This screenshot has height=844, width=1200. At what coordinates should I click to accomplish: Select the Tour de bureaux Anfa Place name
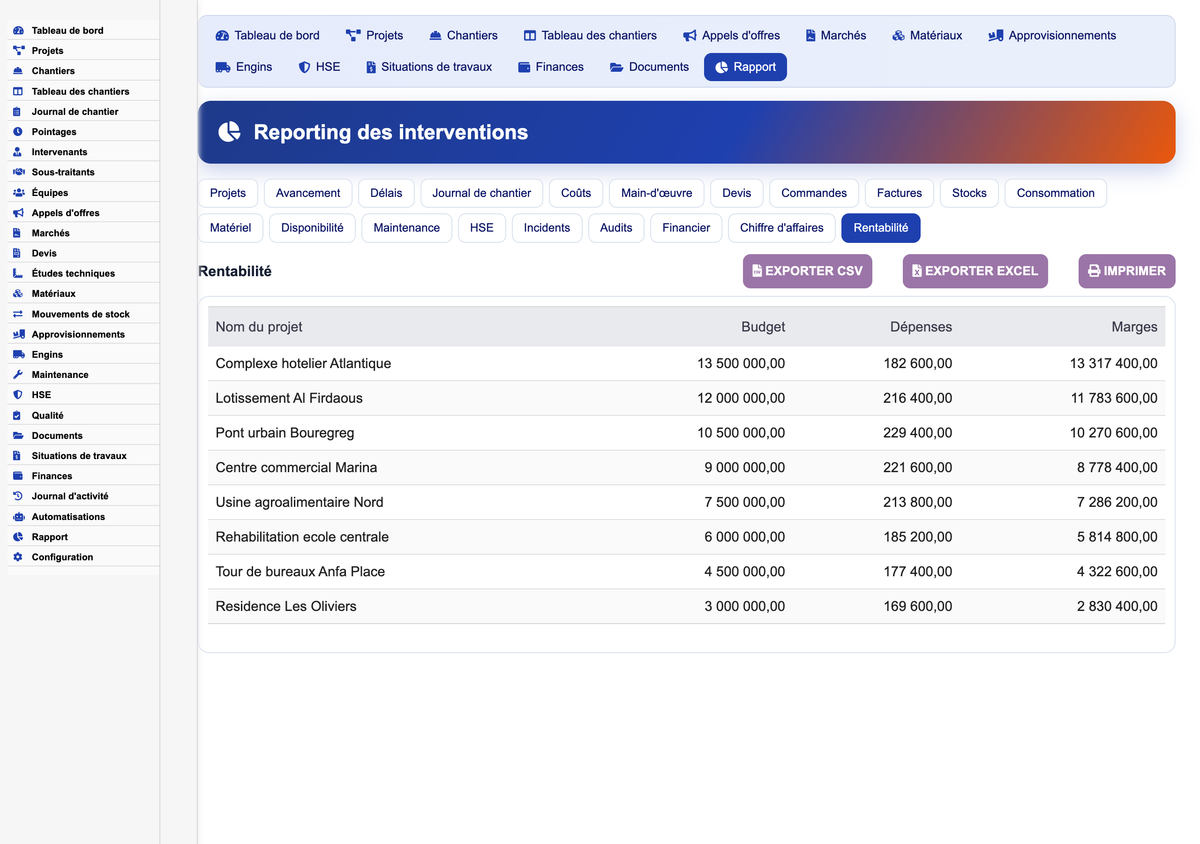pos(300,572)
